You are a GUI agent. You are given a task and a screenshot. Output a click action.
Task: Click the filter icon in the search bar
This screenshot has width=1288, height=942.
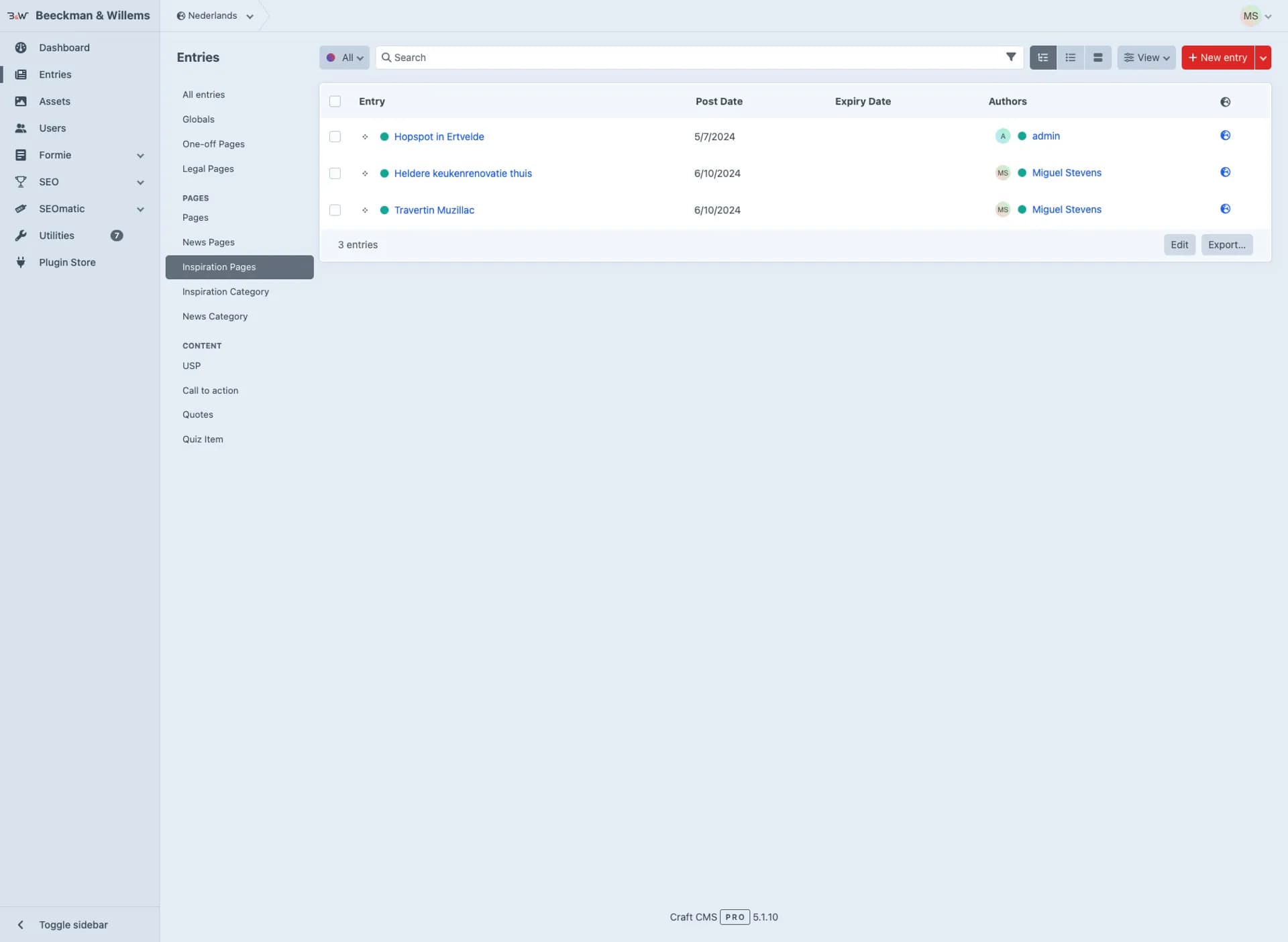[x=1012, y=57]
